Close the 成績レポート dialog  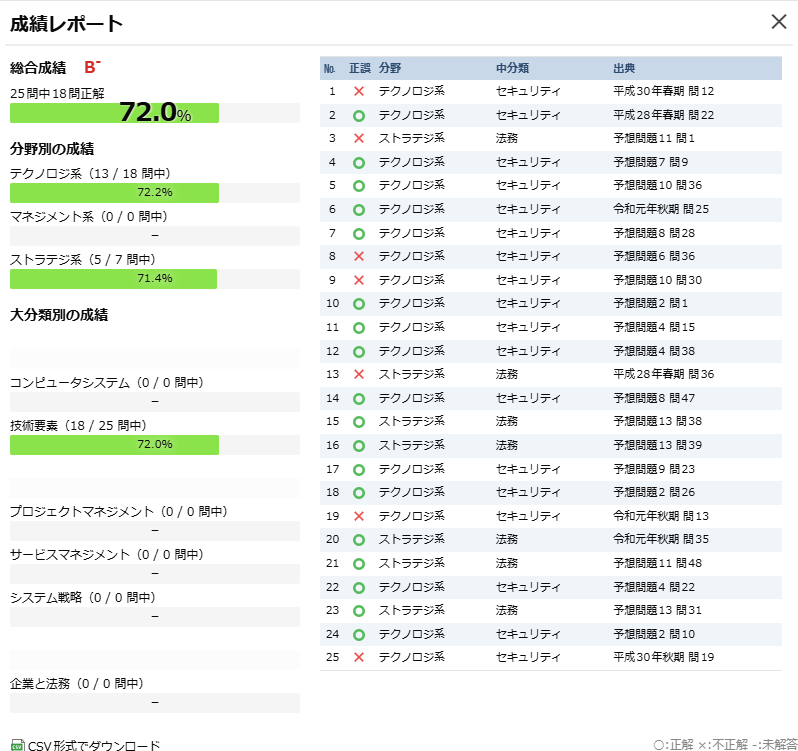pos(779,22)
